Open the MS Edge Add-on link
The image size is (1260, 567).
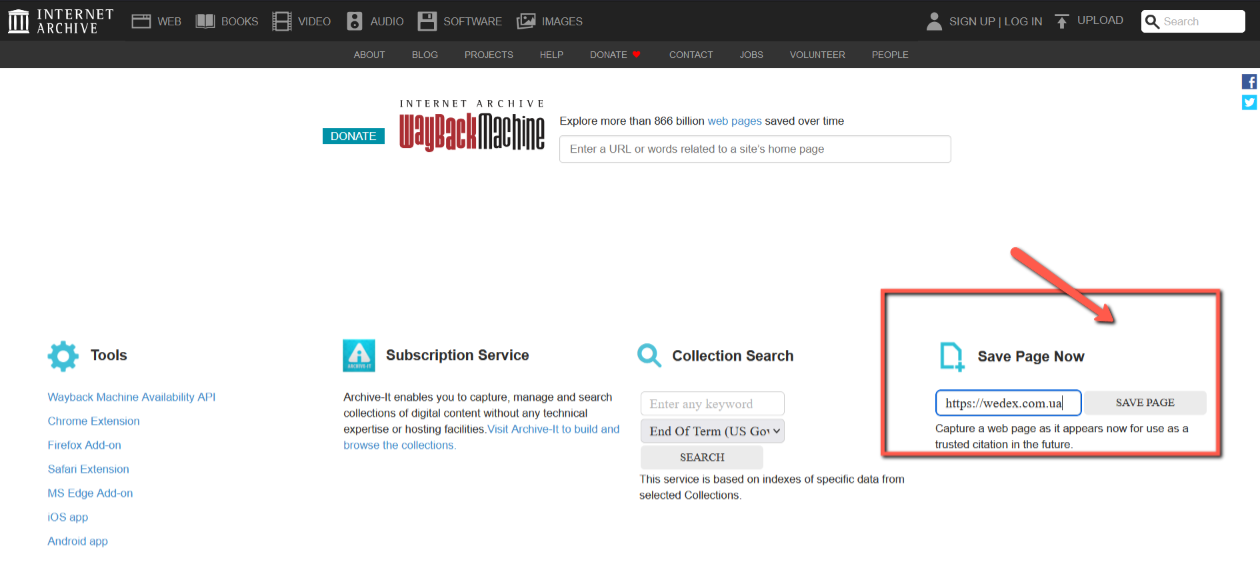pyautogui.click(x=90, y=493)
